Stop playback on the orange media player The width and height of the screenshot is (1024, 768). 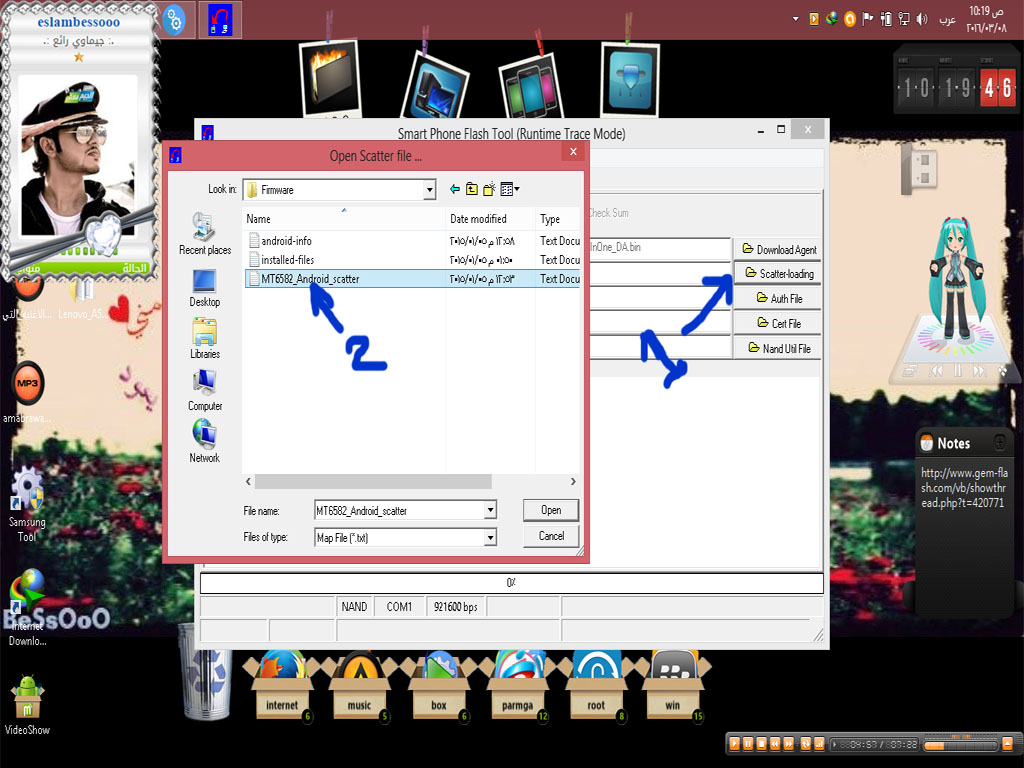point(761,744)
